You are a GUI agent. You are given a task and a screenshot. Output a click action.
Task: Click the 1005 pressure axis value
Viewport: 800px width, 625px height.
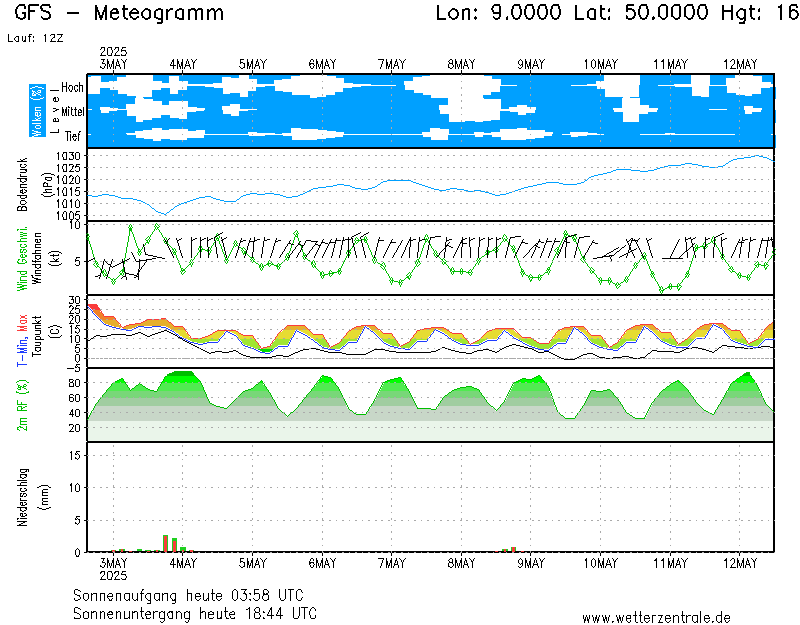[x=68, y=215]
